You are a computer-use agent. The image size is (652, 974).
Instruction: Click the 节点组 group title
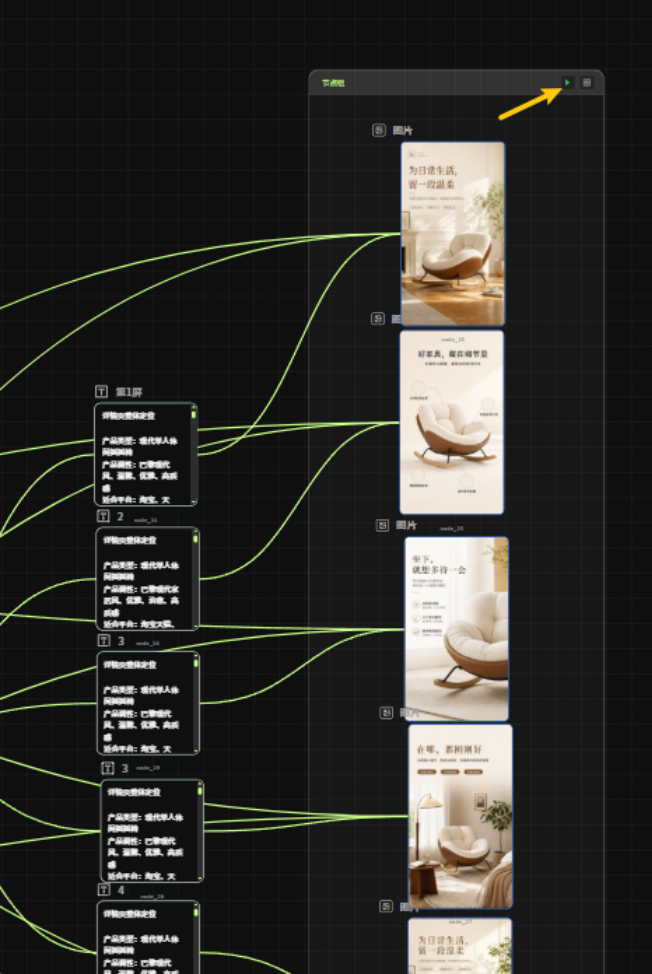tap(333, 83)
